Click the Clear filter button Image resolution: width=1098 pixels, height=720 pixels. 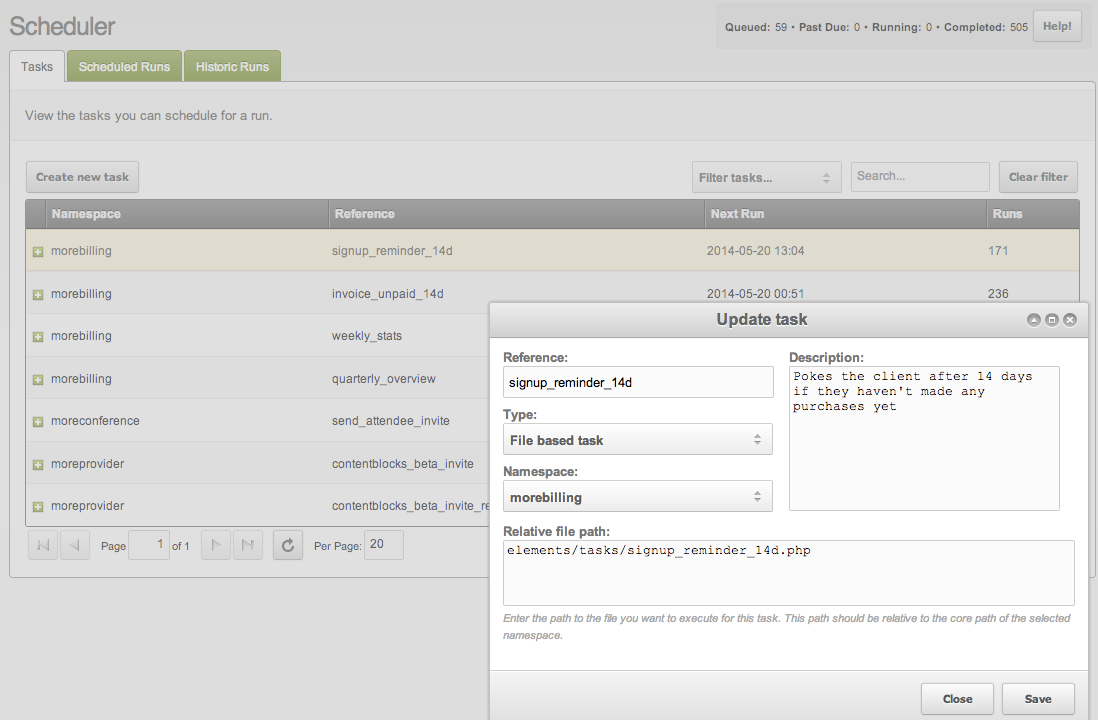1038,177
